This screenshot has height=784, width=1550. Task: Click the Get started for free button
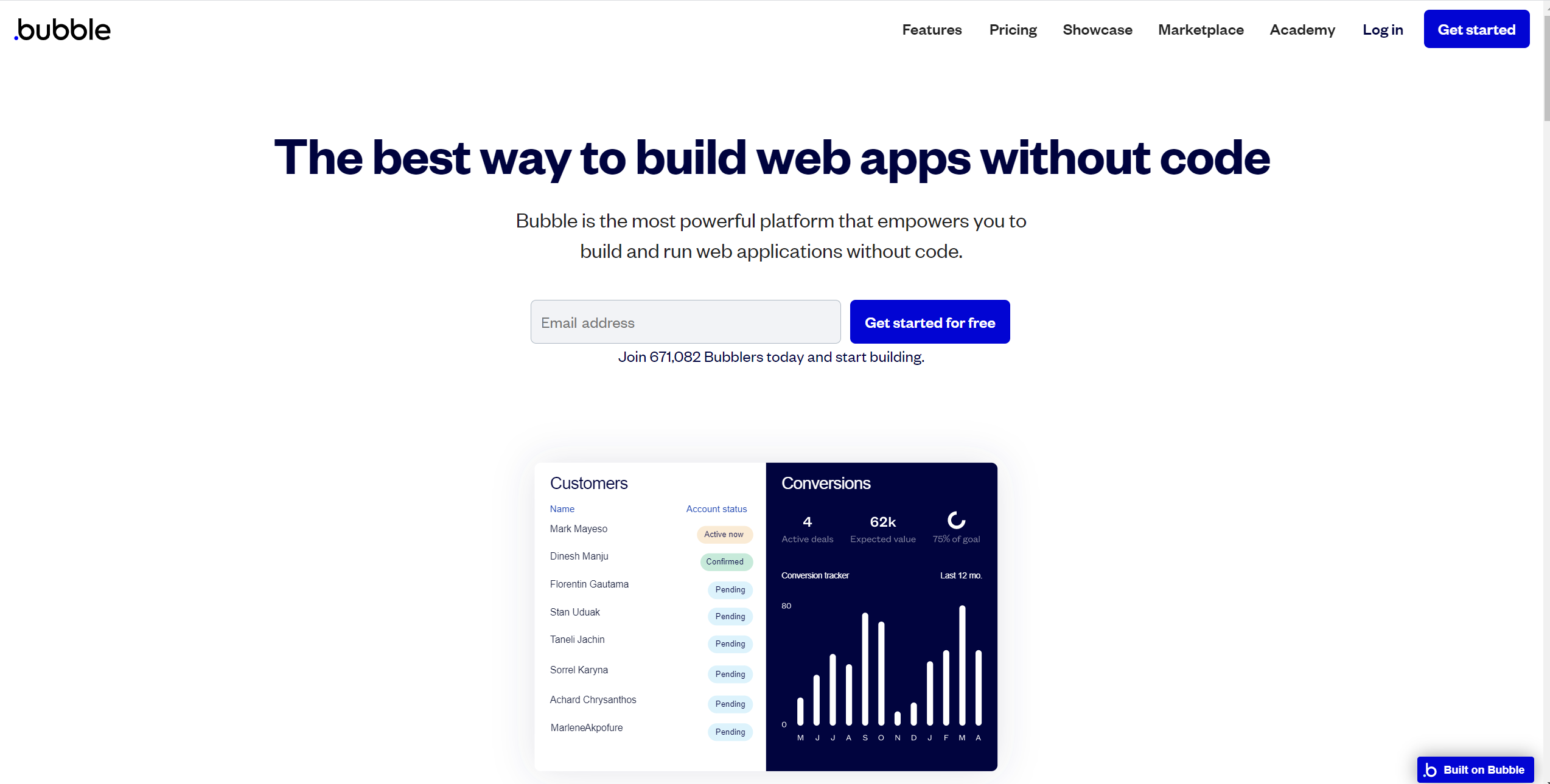point(930,322)
